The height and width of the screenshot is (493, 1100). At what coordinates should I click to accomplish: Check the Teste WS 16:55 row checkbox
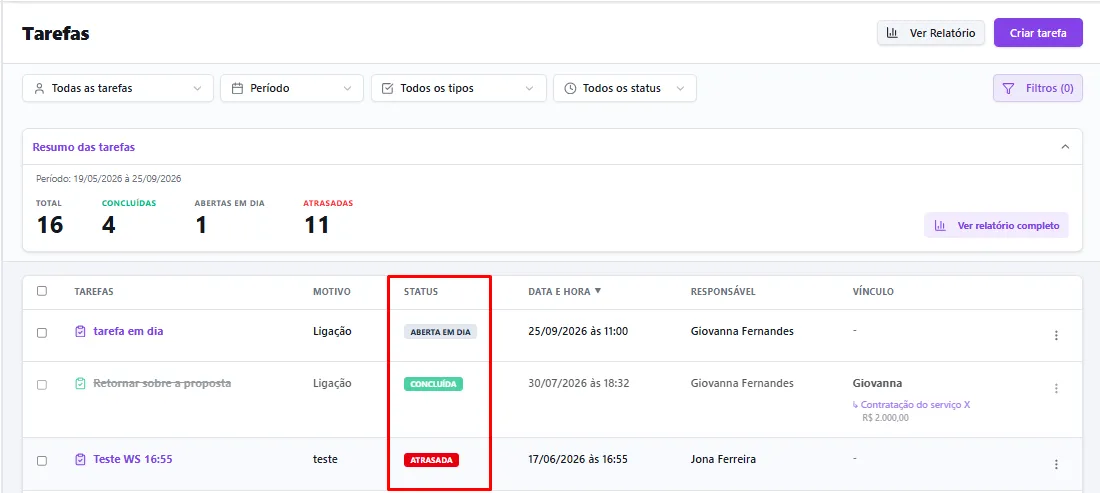42,461
